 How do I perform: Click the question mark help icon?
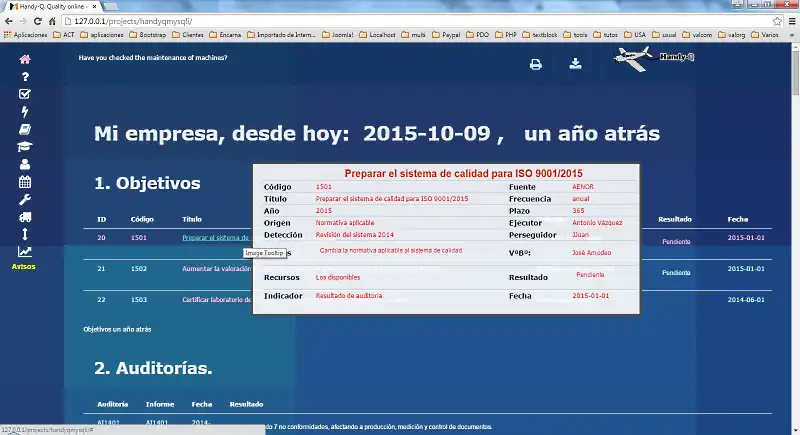pos(24,76)
